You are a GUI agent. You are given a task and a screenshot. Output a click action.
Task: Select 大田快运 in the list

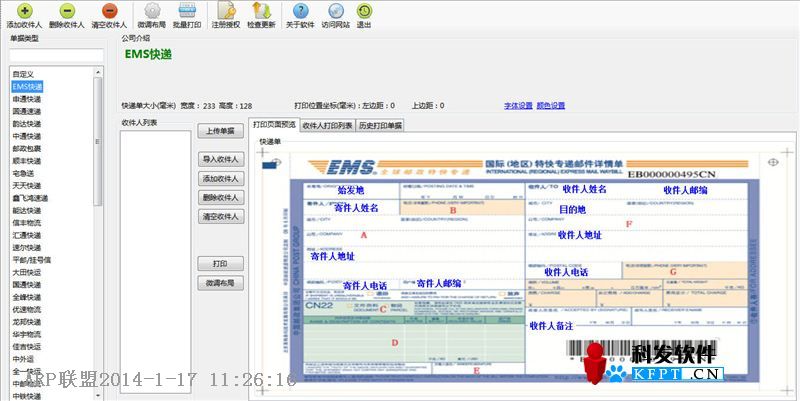(x=27, y=272)
